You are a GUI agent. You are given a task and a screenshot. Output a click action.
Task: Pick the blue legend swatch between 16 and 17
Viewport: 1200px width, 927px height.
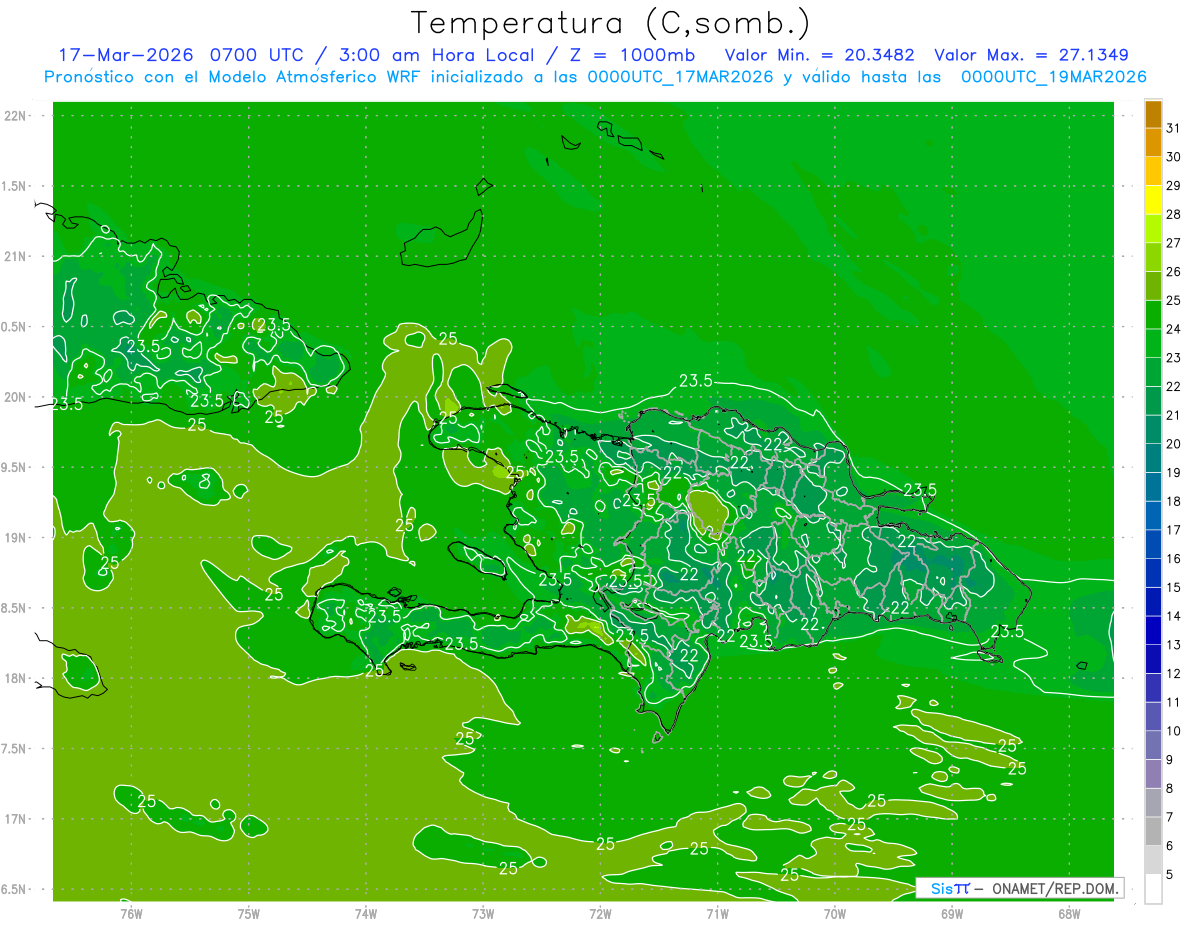(x=1153, y=544)
